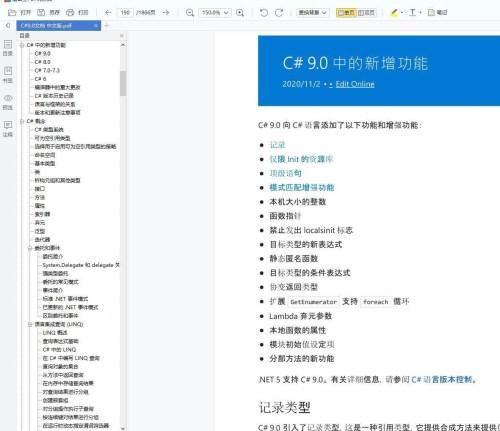This screenshot has width=500, height=431.
Task: Select 接口 outline entry
Action: coord(40,189)
